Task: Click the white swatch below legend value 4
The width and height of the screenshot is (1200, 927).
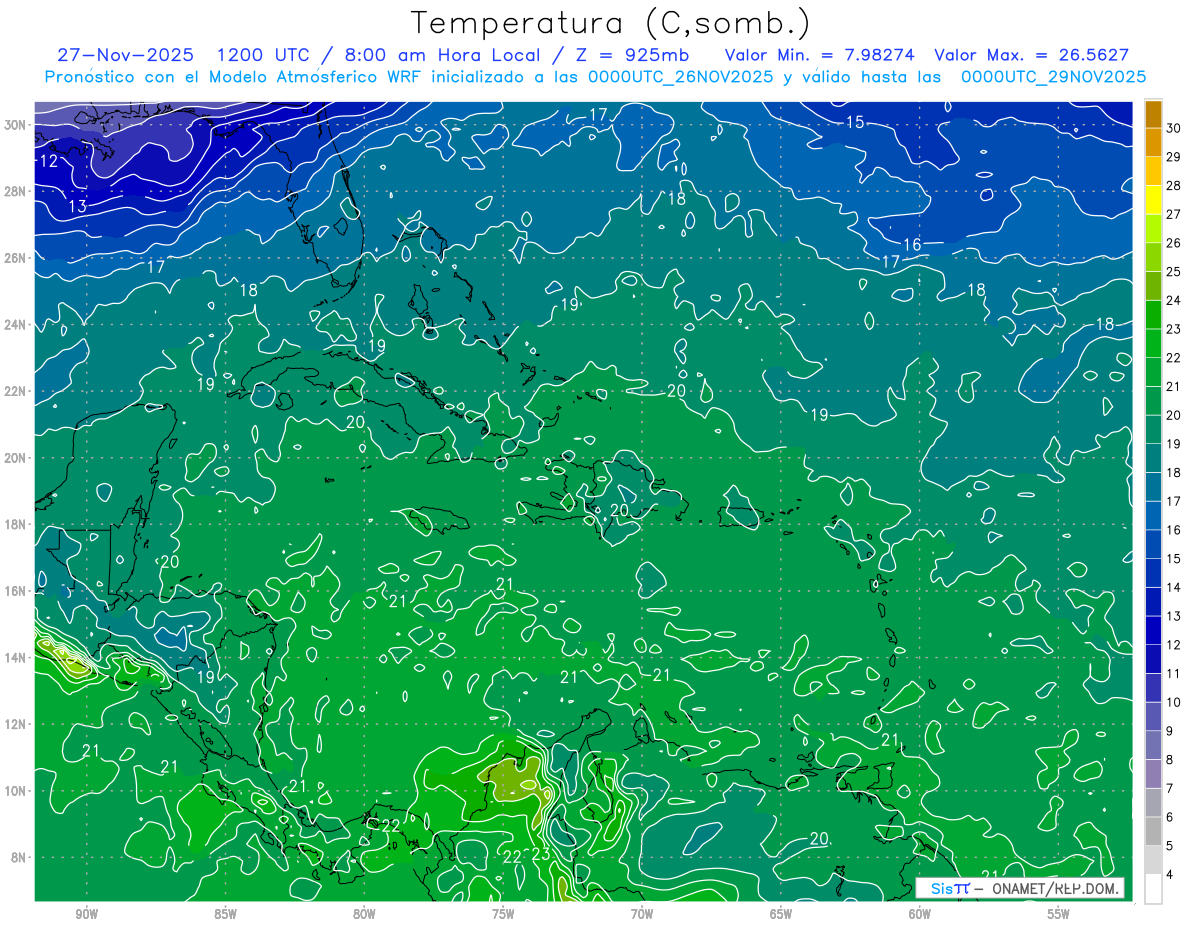Action: [1153, 888]
